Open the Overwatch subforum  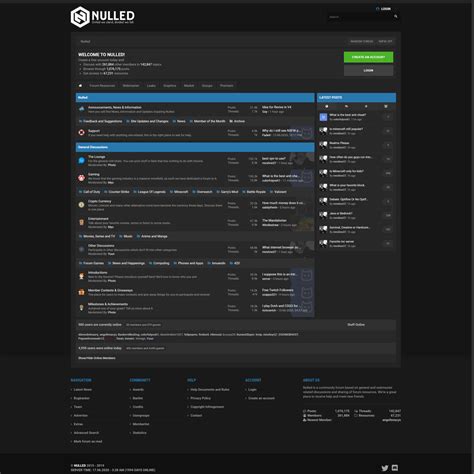click(204, 192)
